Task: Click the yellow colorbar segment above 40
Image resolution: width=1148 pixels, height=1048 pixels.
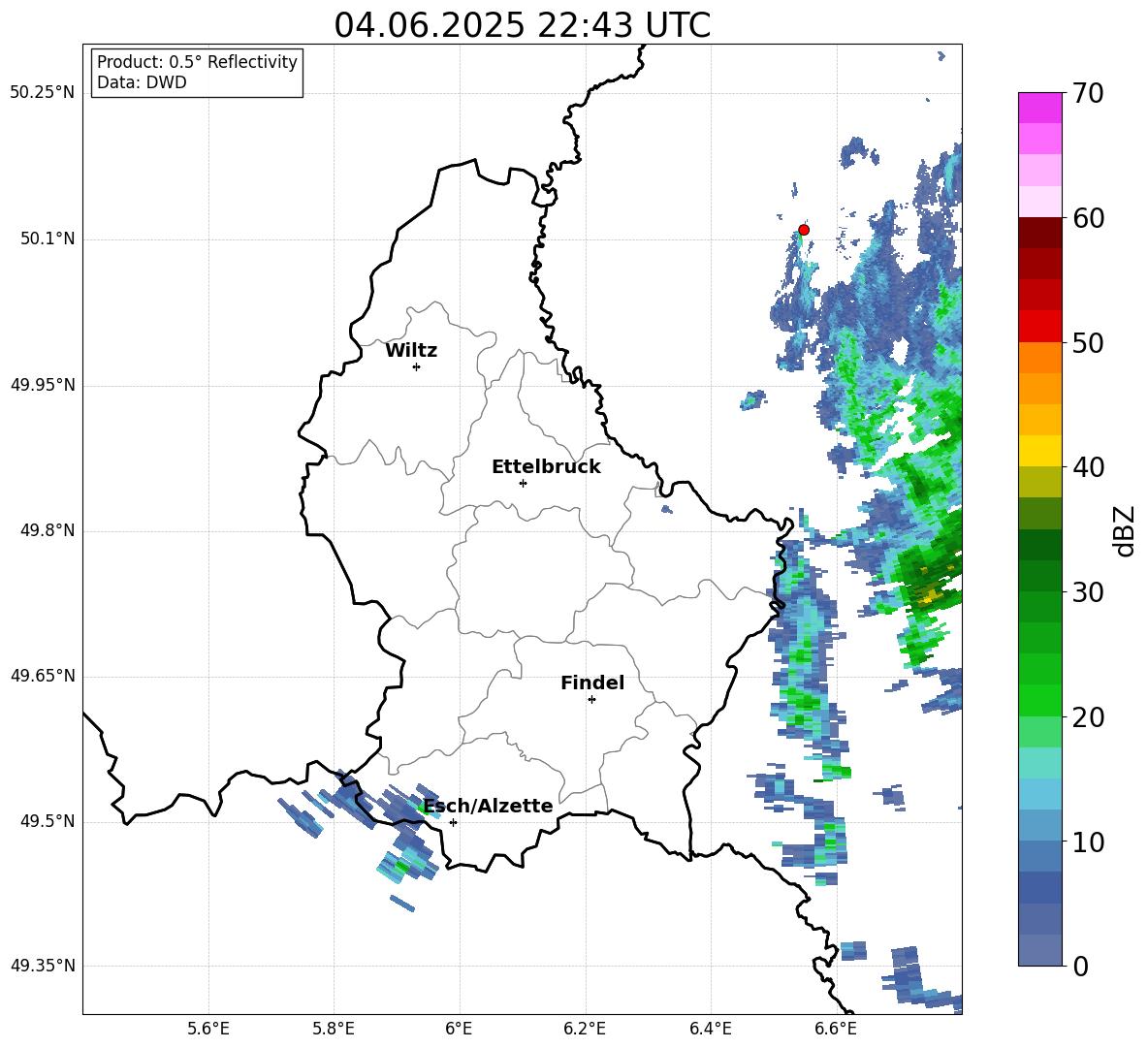Action: click(1039, 451)
